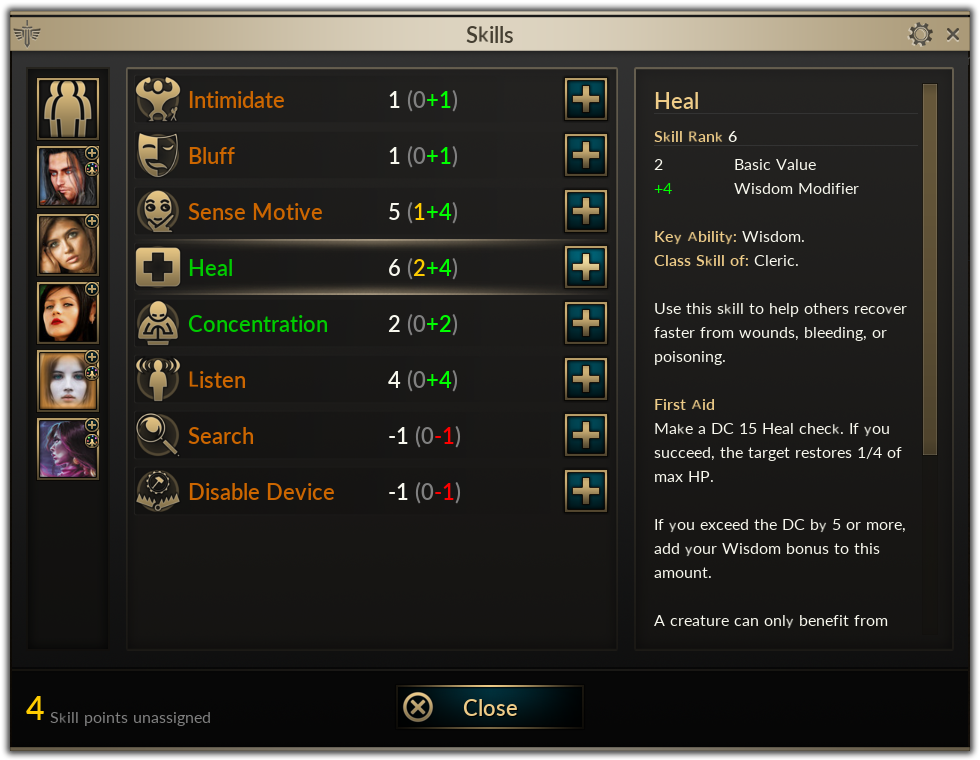980x760 pixels.
Task: Add a point to Disable Device
Action: (586, 492)
